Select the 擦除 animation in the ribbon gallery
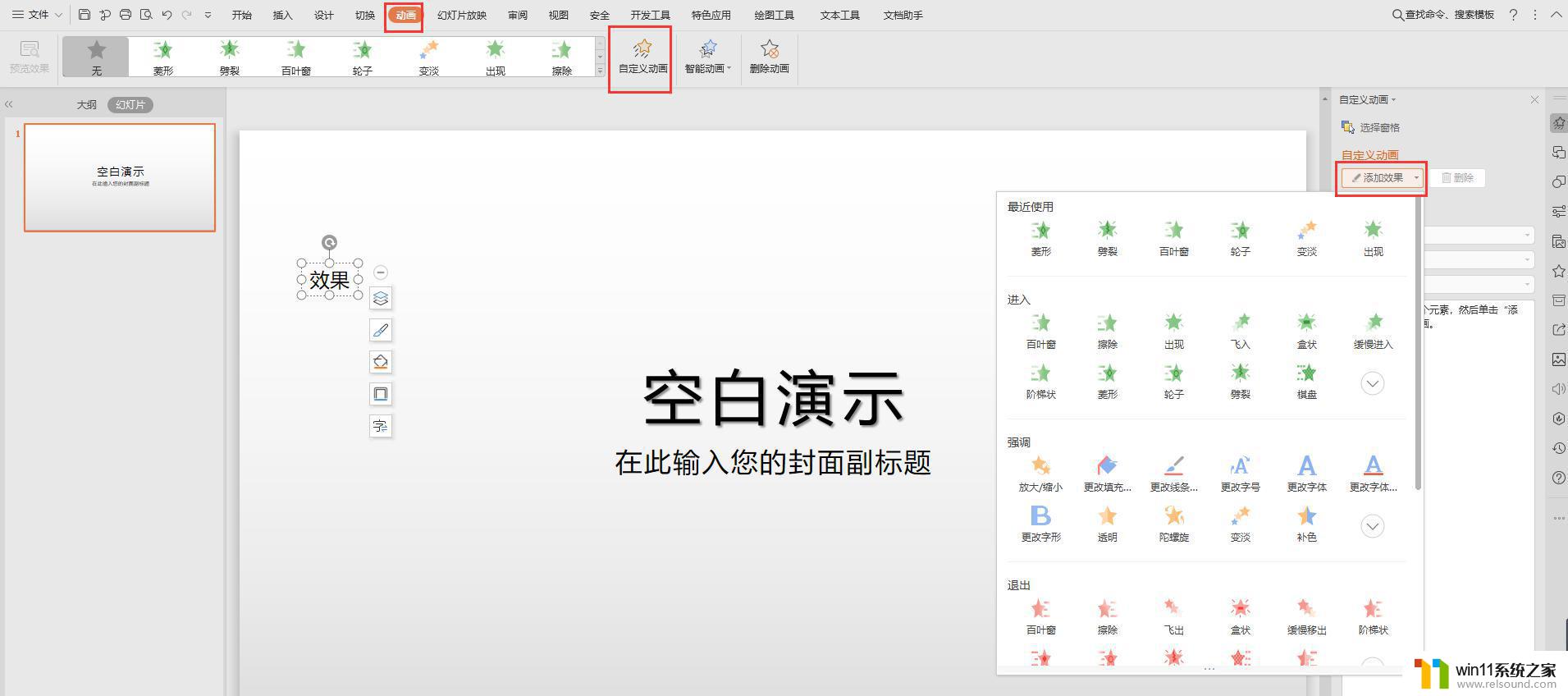 click(562, 58)
